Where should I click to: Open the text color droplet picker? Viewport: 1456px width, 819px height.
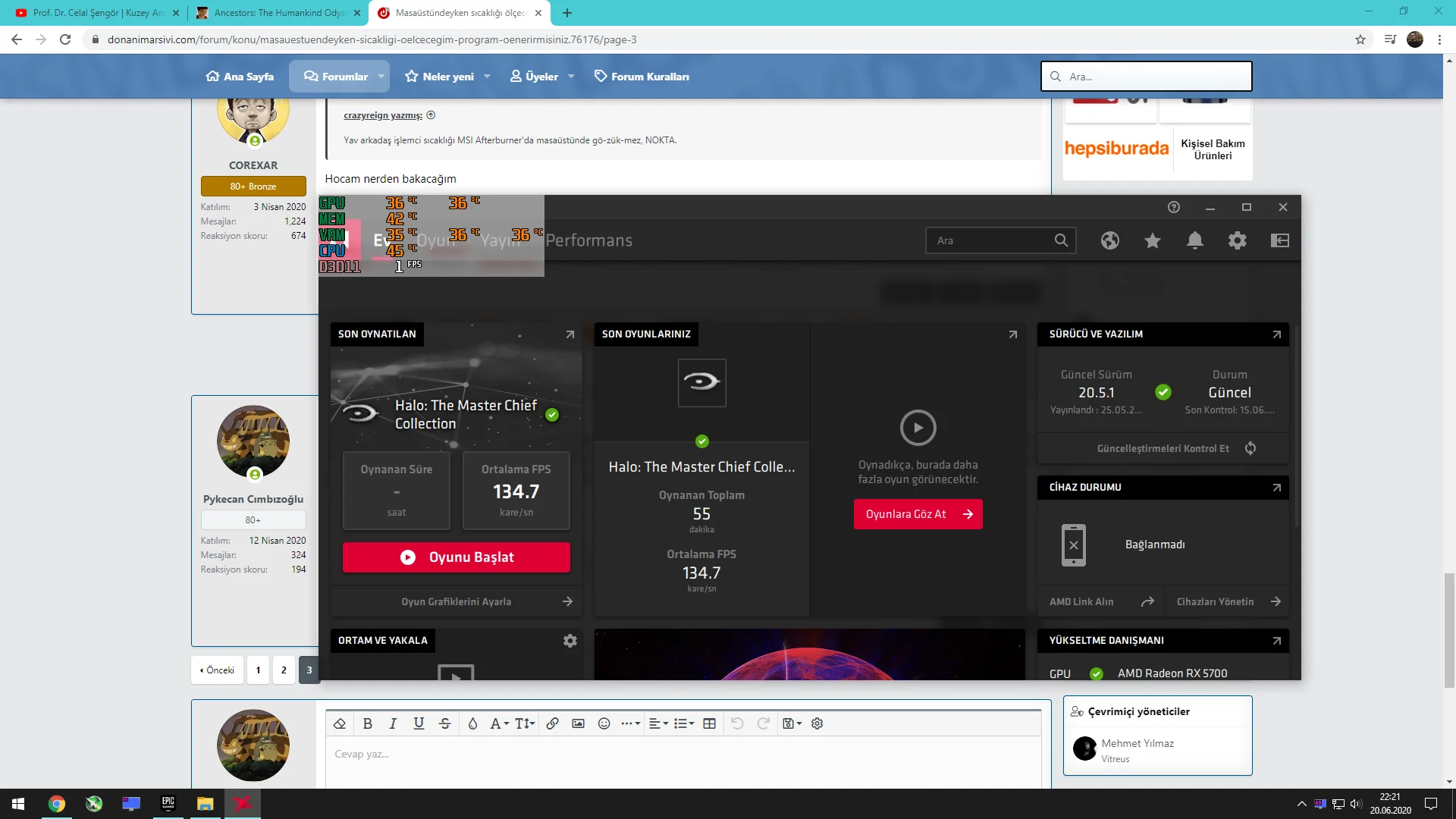click(x=472, y=723)
